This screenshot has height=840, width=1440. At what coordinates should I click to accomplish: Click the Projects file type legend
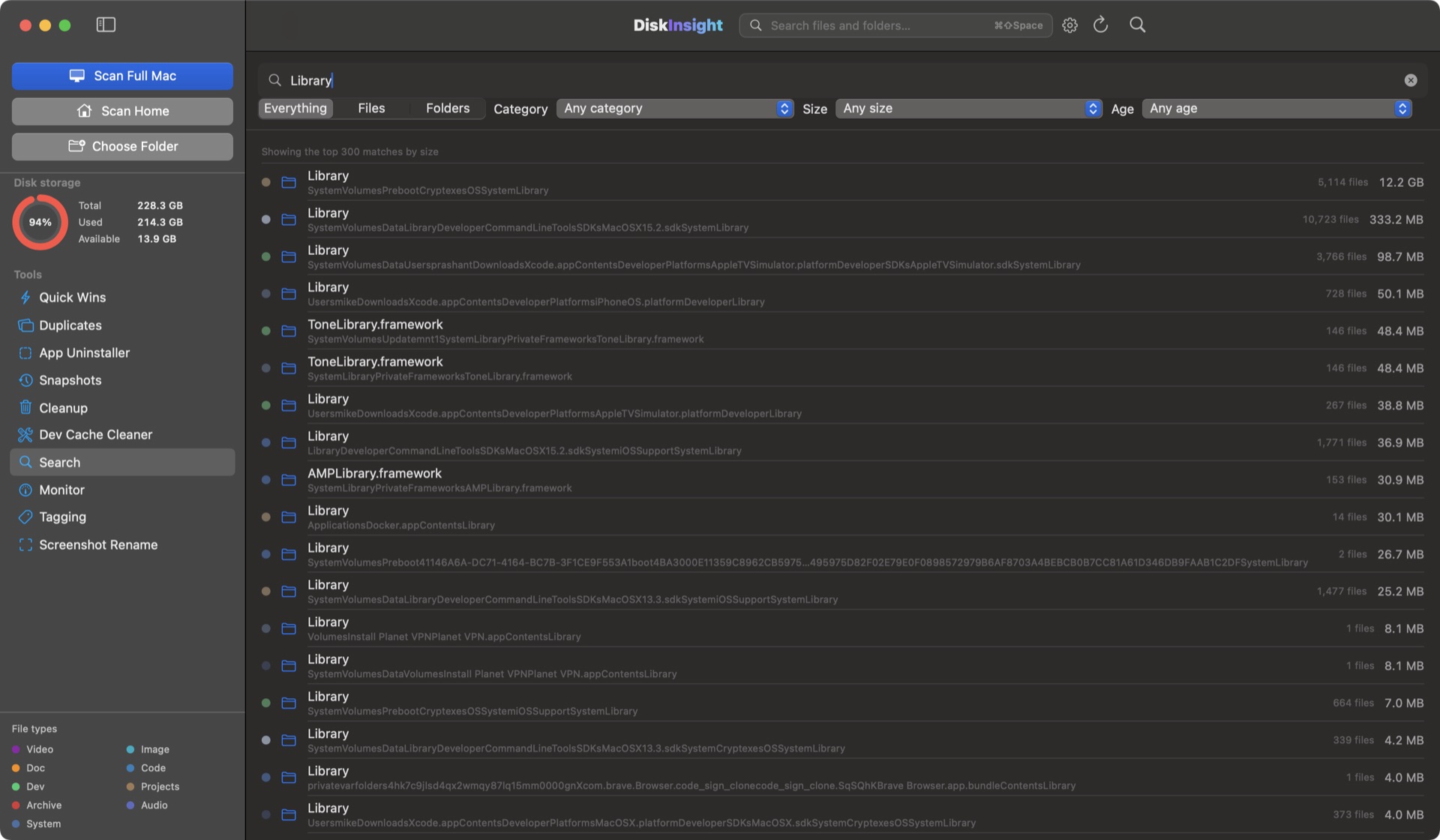(x=153, y=787)
